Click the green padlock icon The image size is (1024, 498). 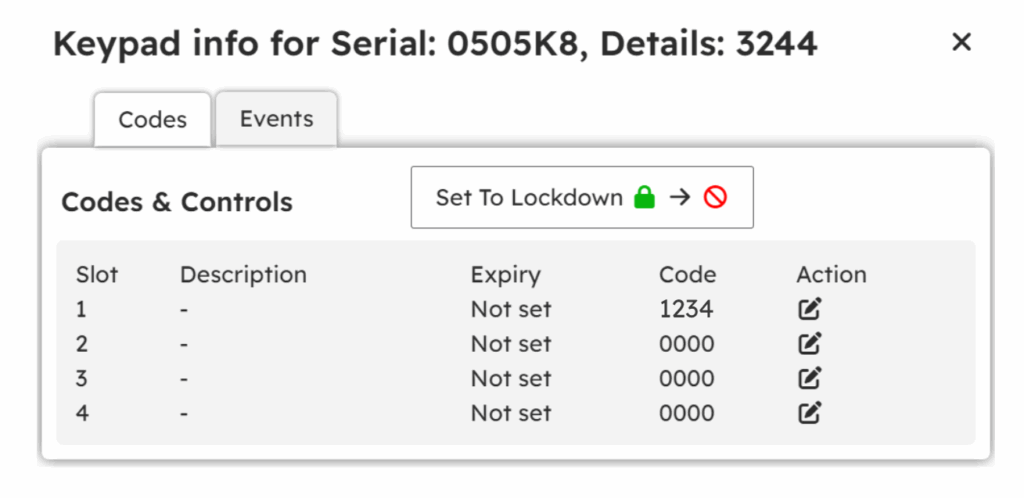644,197
